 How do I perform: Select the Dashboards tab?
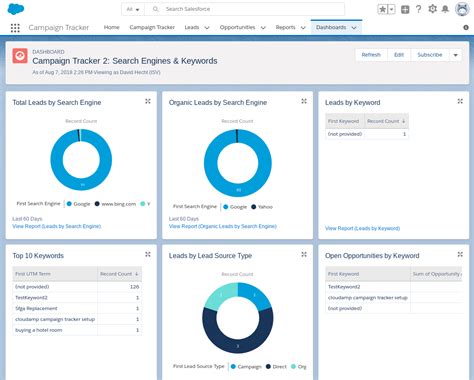pyautogui.click(x=331, y=27)
